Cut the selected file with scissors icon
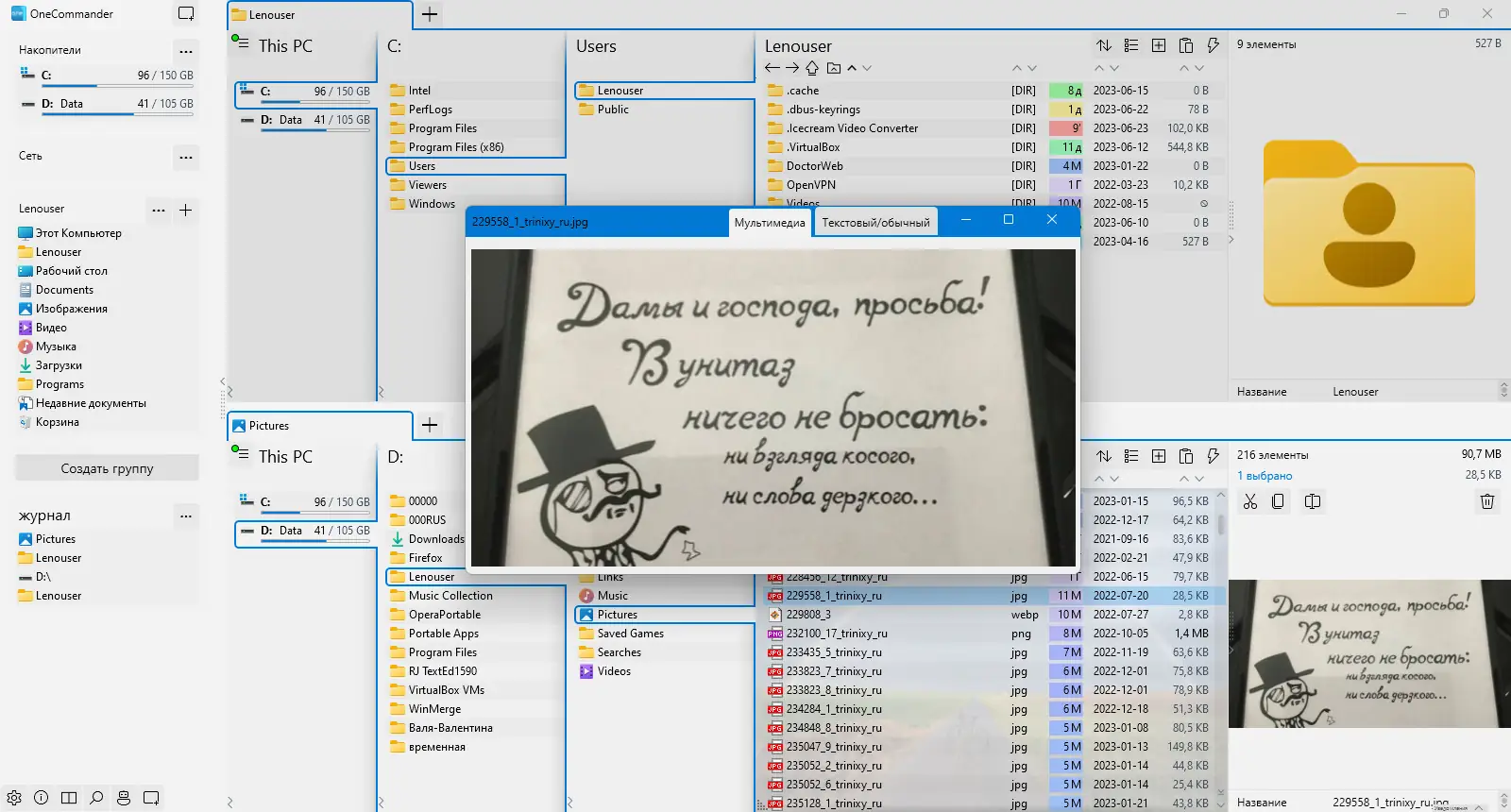The image size is (1511, 812). tap(1250, 501)
